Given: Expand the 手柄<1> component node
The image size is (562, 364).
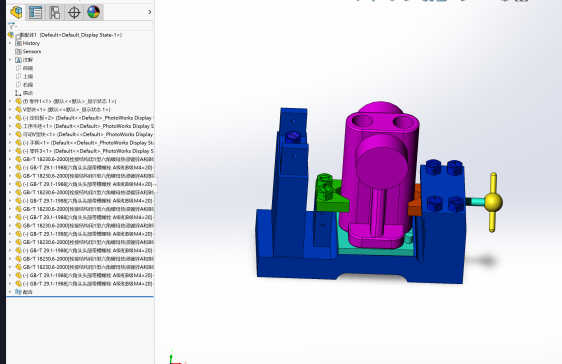Looking at the screenshot, I should [x=10, y=143].
